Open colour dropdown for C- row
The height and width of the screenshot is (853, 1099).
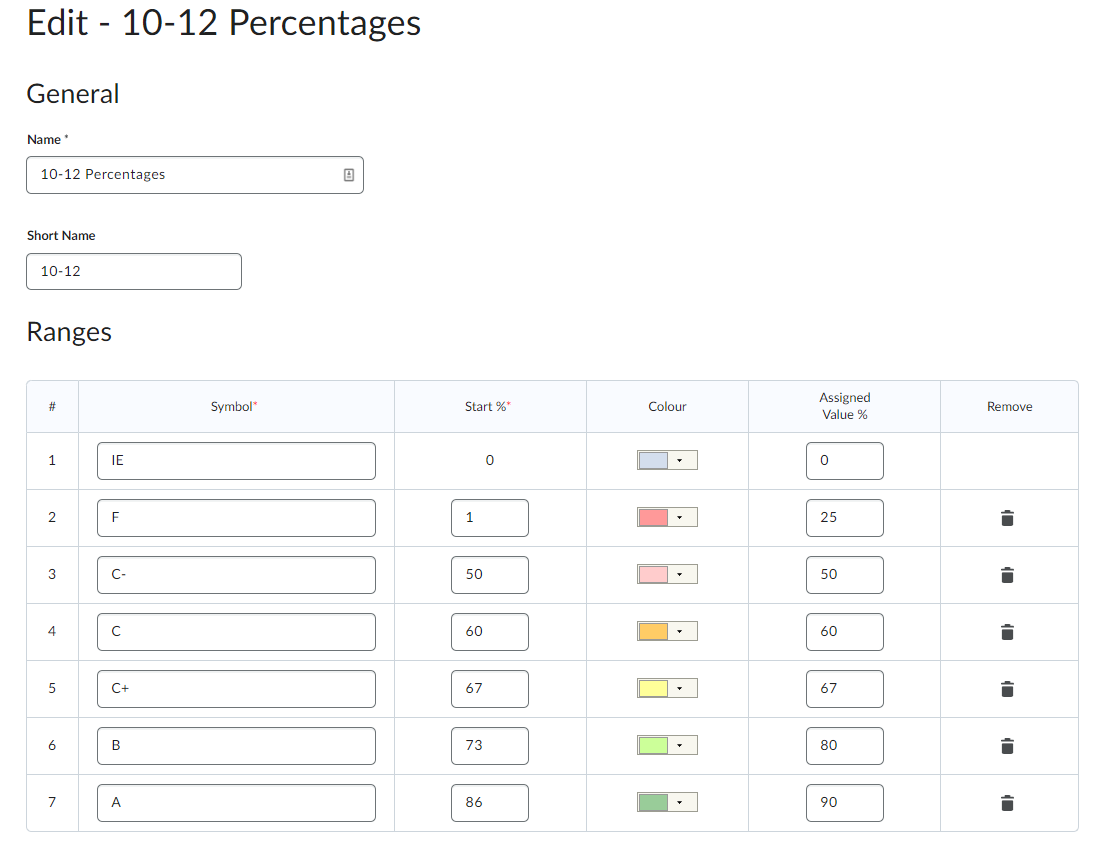tap(667, 574)
